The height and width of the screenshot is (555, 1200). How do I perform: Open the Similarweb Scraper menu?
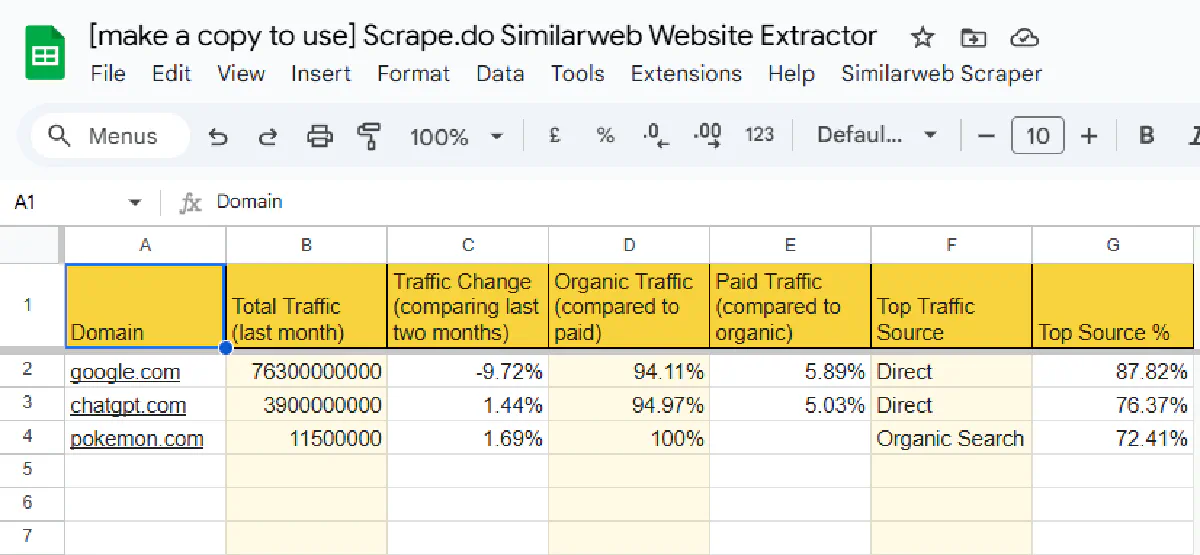tap(941, 74)
